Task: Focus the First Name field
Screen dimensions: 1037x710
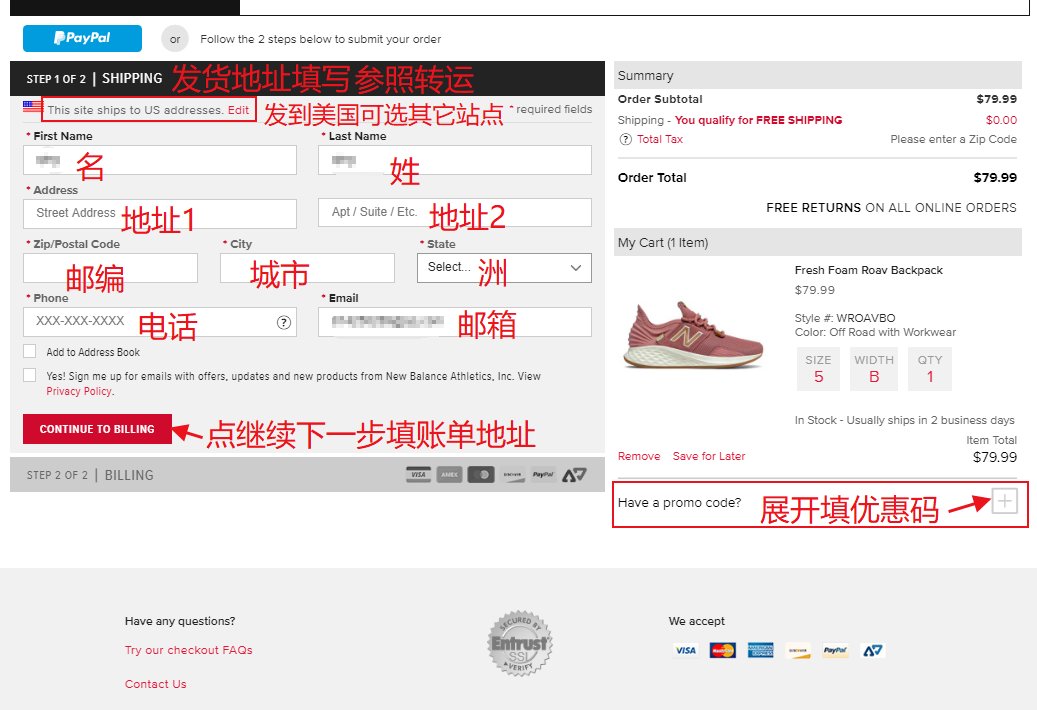Action: pos(159,160)
